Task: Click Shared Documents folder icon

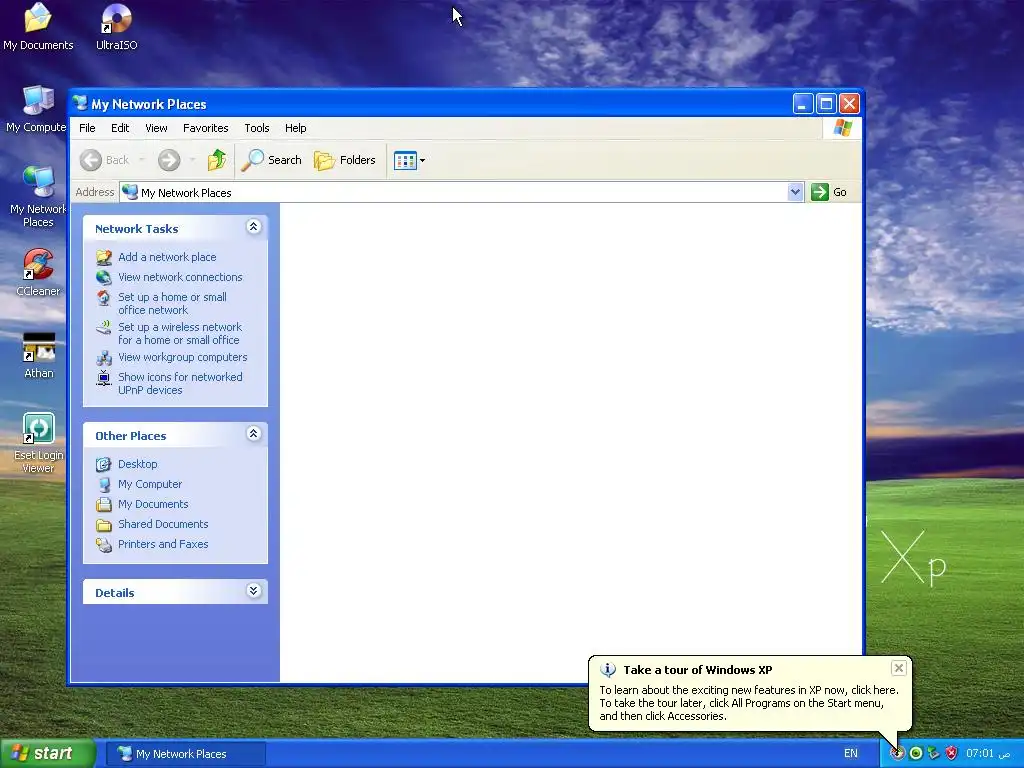Action: click(104, 524)
